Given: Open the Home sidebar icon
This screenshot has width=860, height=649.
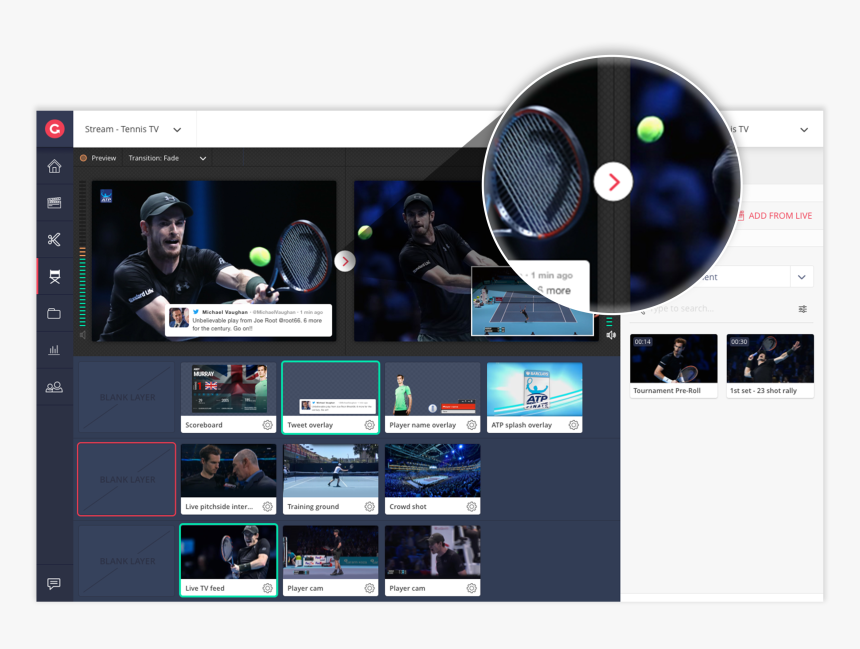Looking at the screenshot, I should (x=54, y=166).
